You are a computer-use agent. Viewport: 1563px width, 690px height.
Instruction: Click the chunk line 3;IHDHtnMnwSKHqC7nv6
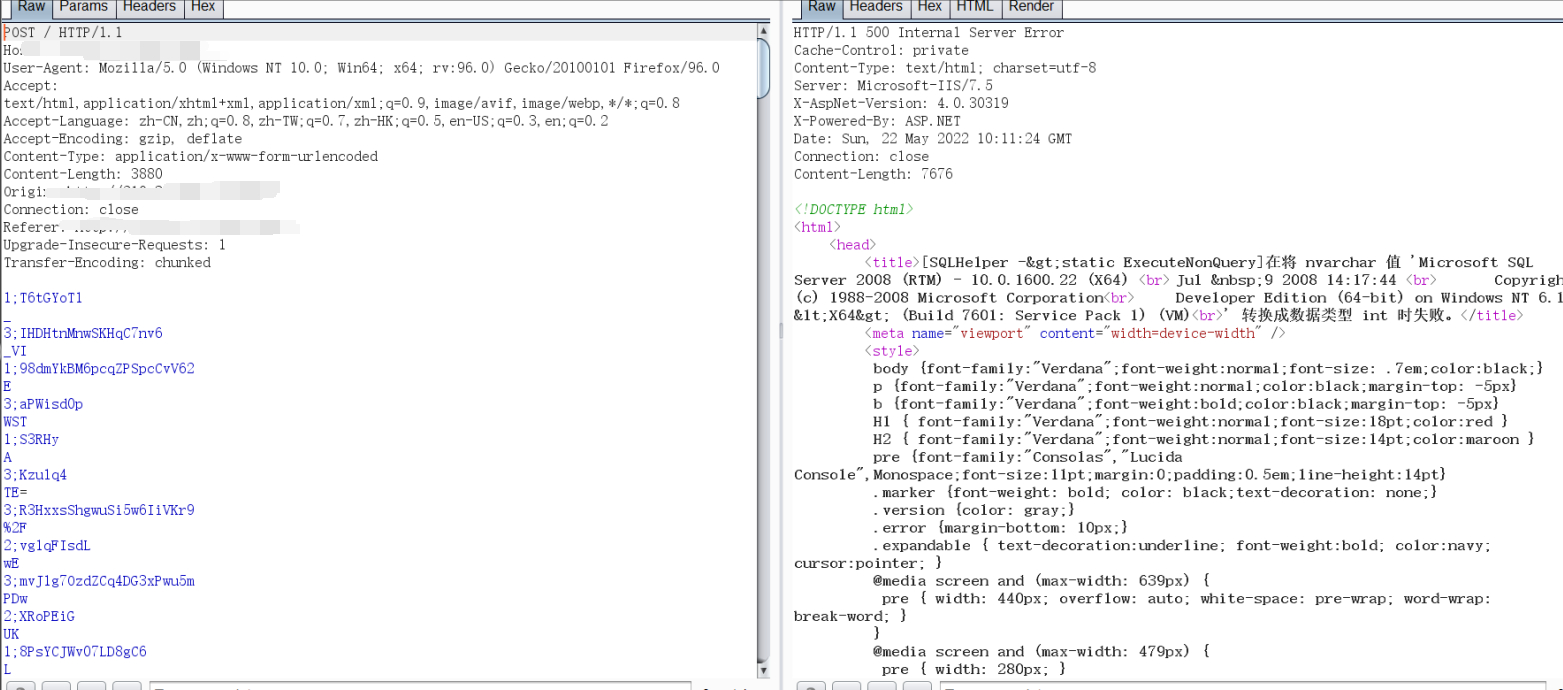pos(83,333)
